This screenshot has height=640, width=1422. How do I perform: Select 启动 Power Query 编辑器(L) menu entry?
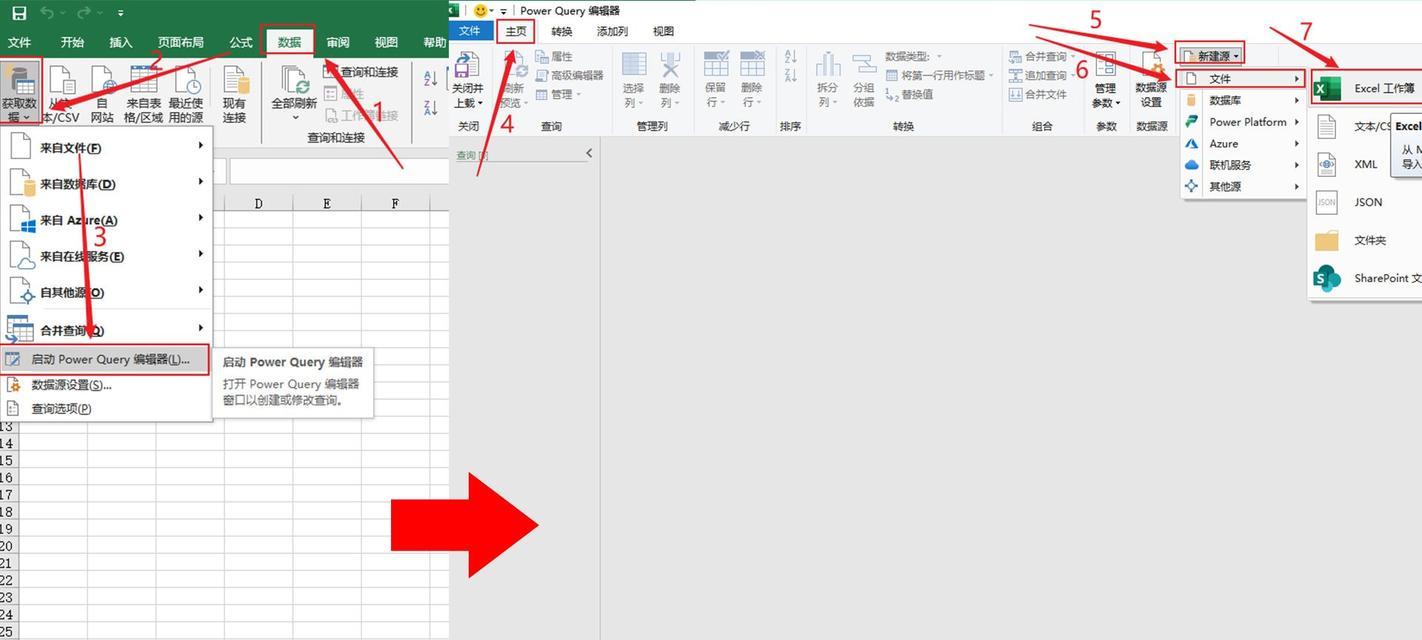tap(106, 360)
